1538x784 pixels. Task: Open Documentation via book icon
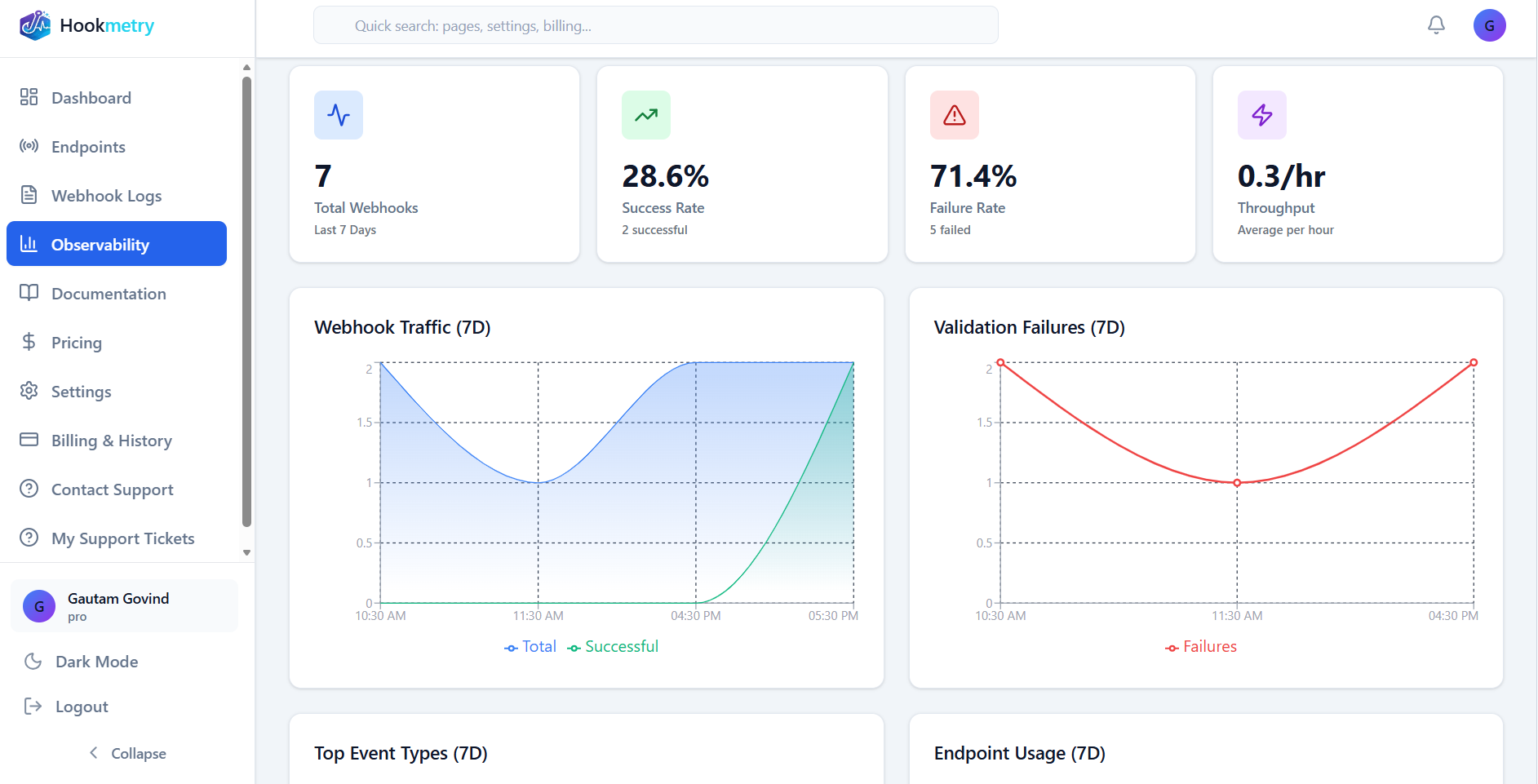[29, 293]
